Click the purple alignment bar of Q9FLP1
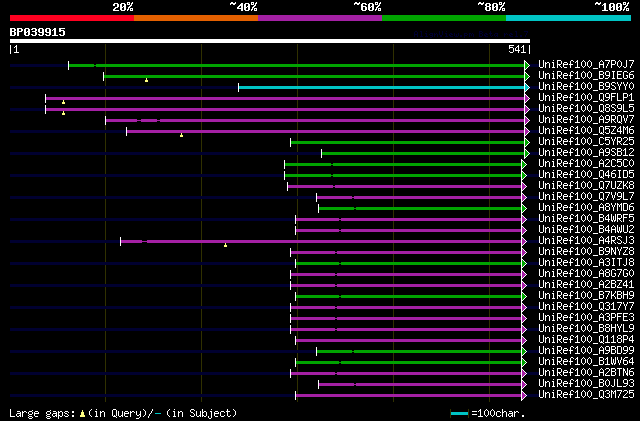The height and width of the screenshot is (421, 640). [x=285, y=98]
